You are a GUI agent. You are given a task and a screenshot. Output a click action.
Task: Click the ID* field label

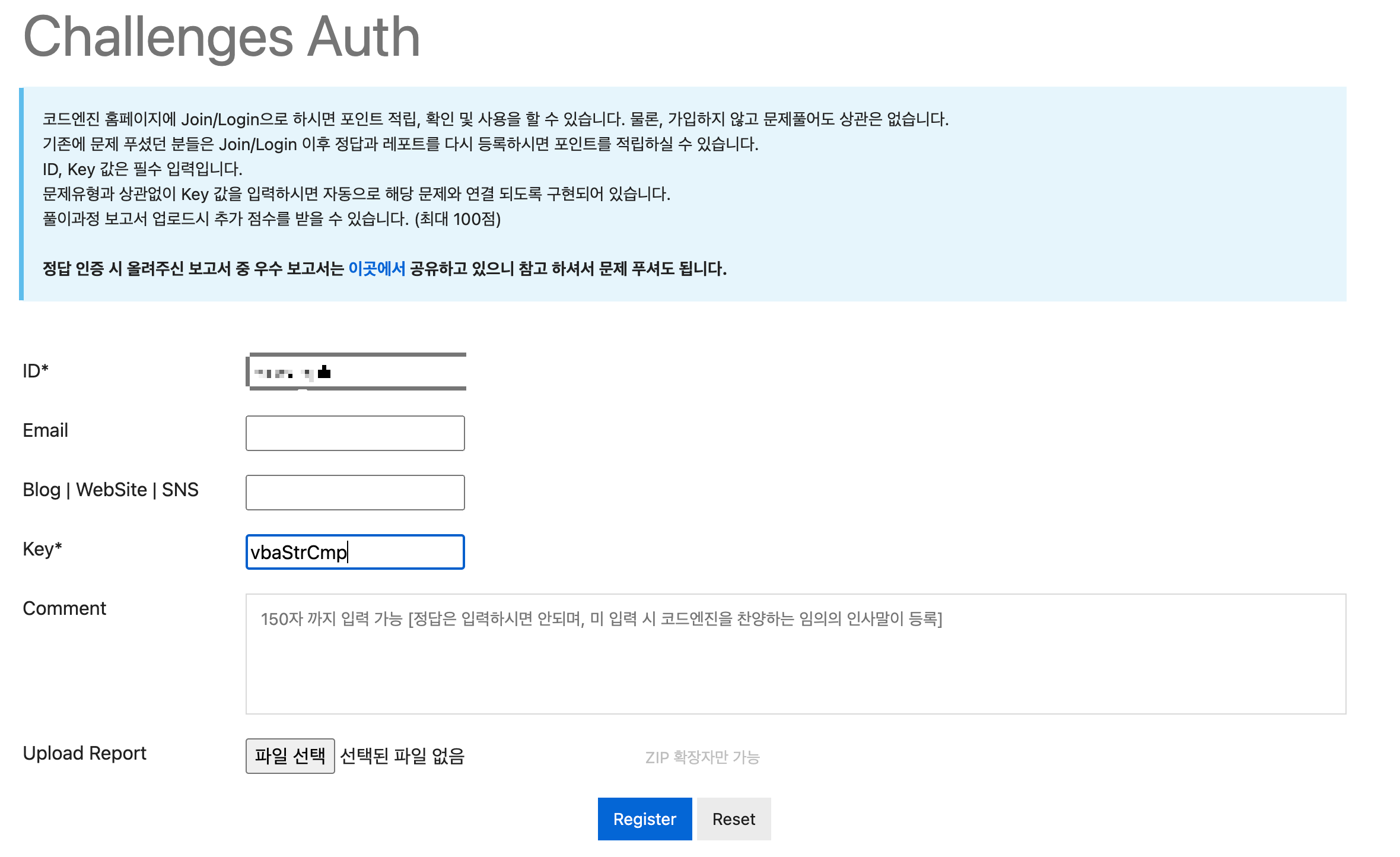[x=36, y=371]
